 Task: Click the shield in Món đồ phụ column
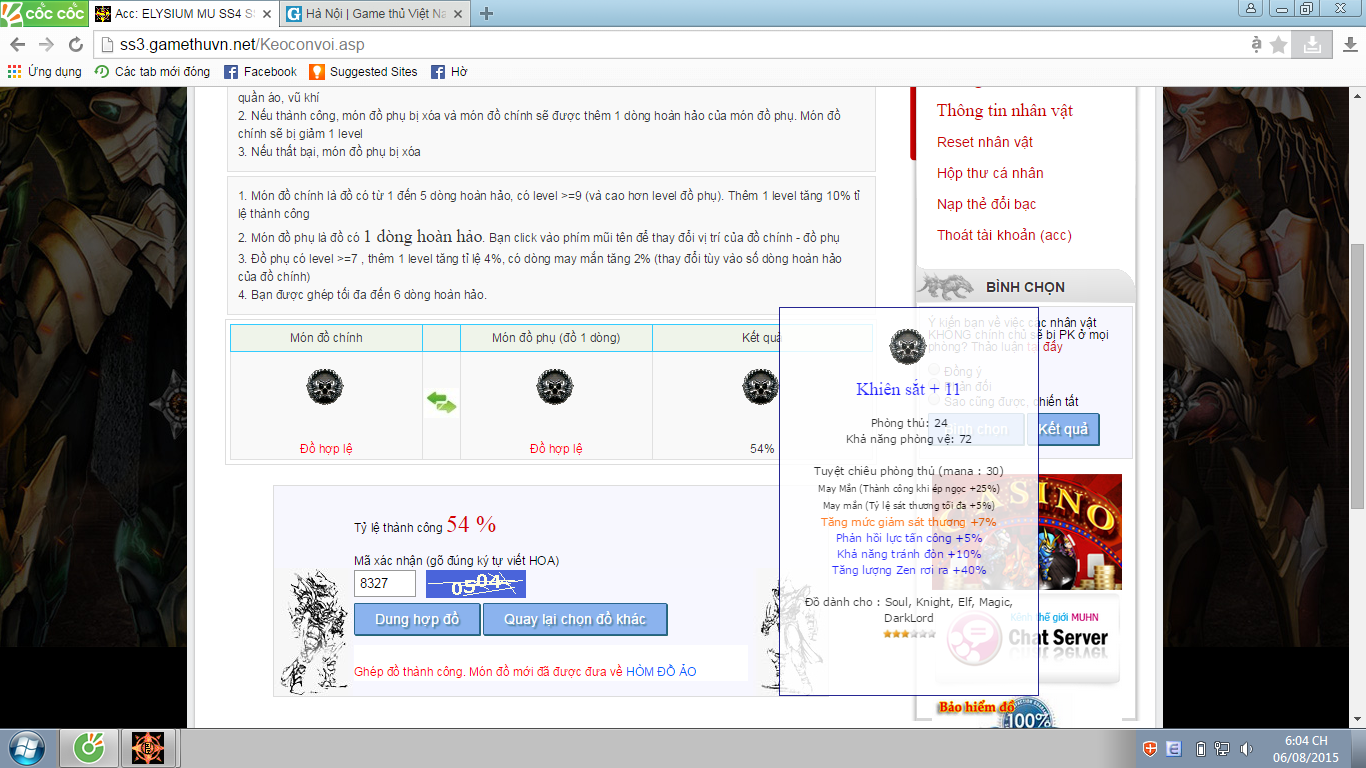pyautogui.click(x=555, y=386)
